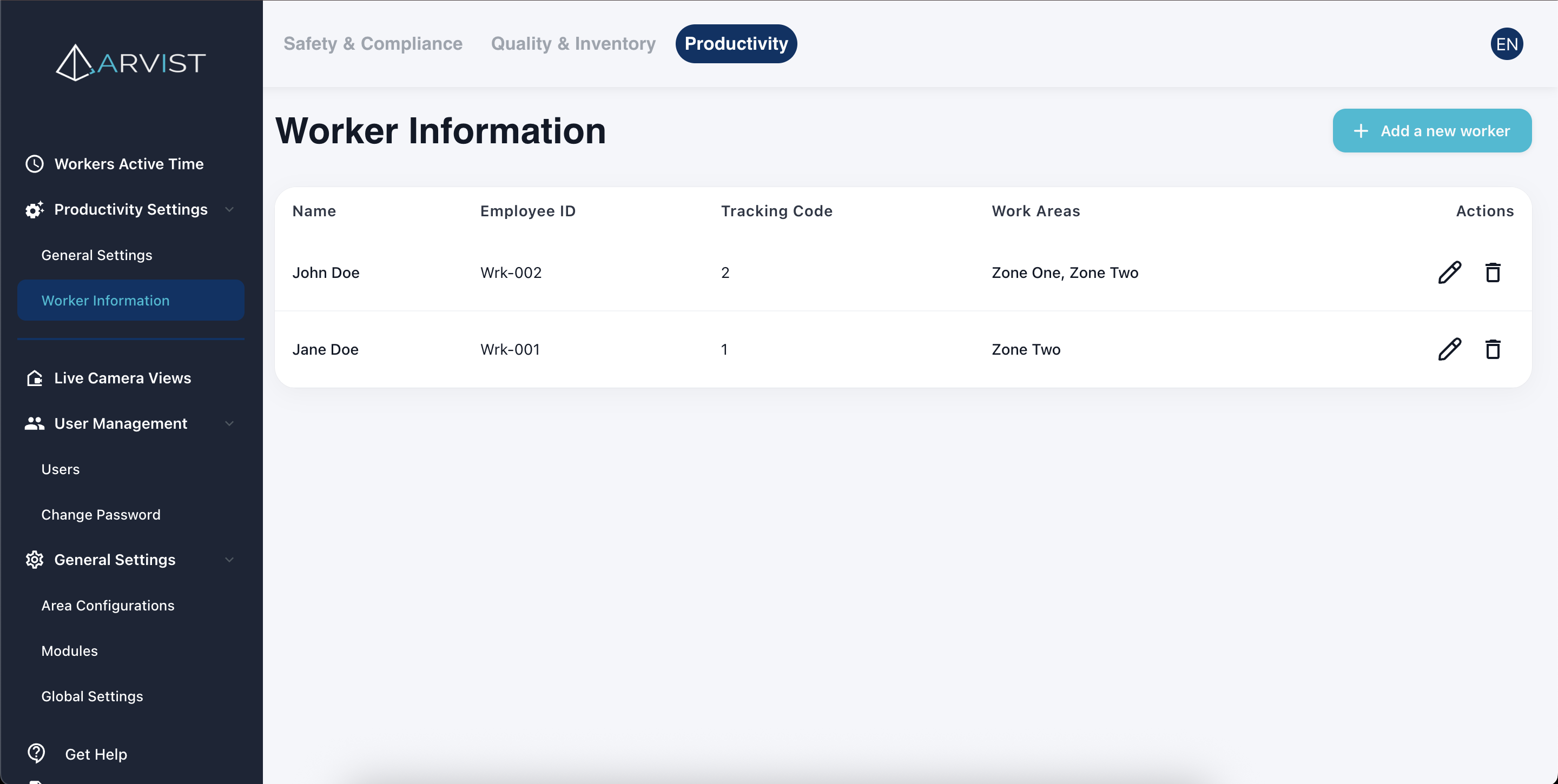Collapse the Productivity Settings section

[229, 209]
